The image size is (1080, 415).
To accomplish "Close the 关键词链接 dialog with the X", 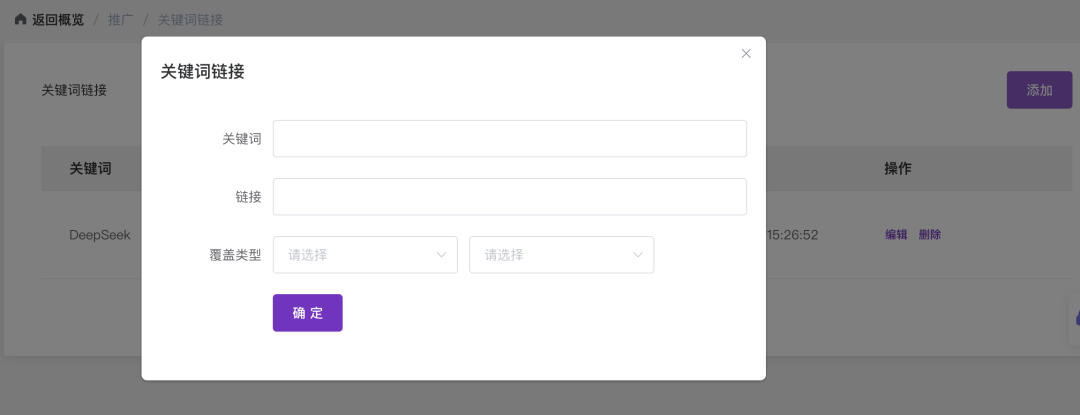I will tap(746, 54).
